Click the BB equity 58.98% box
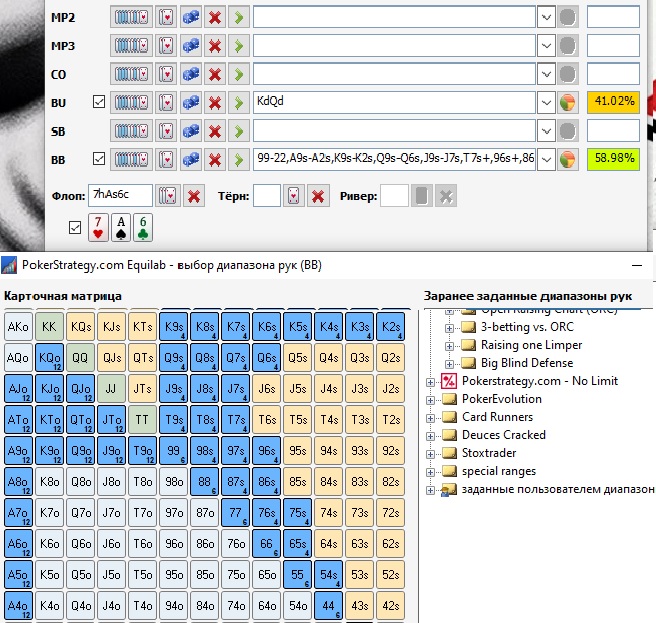The height and width of the screenshot is (623, 656). (613, 159)
